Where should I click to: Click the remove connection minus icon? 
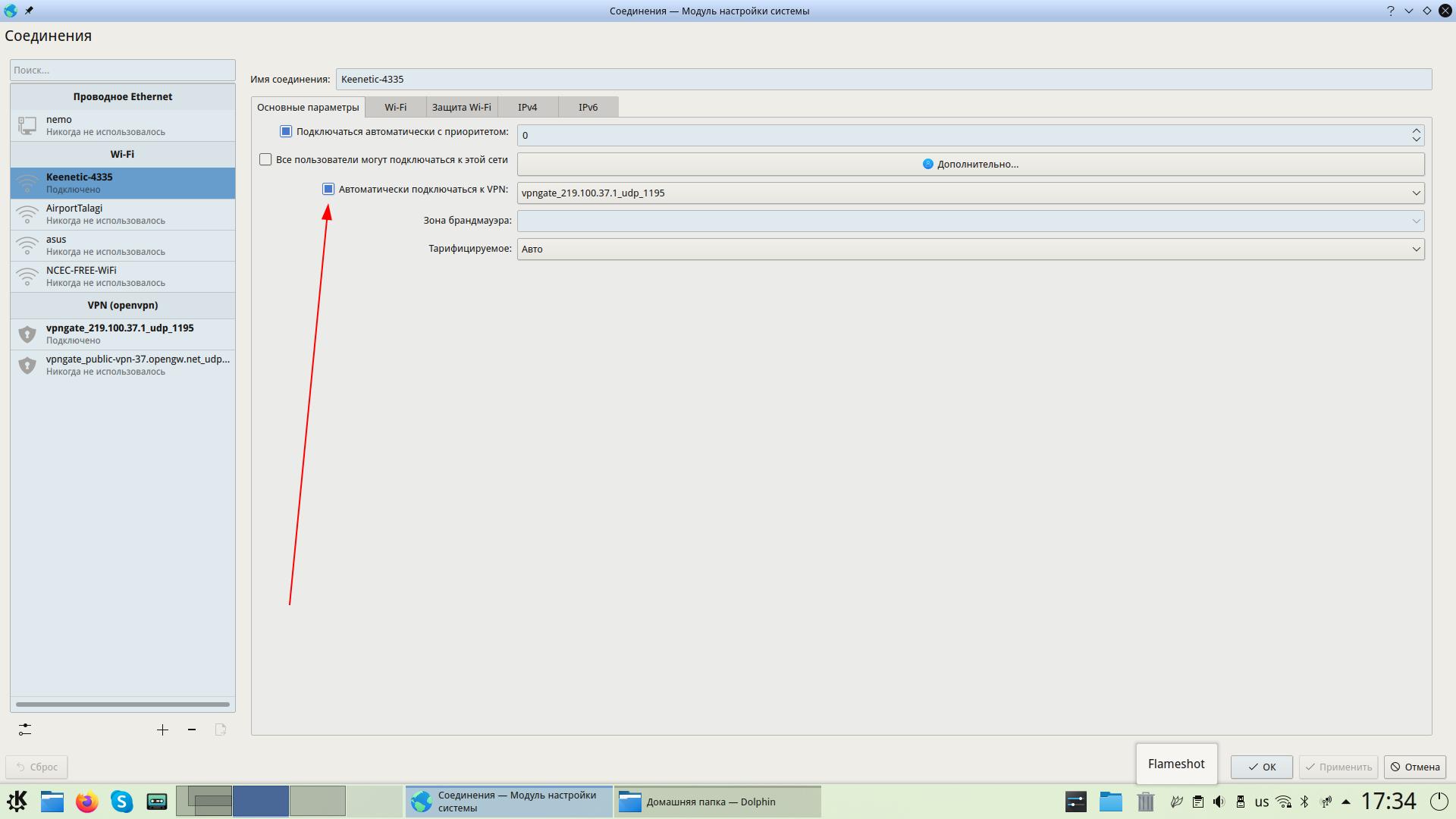(x=192, y=730)
